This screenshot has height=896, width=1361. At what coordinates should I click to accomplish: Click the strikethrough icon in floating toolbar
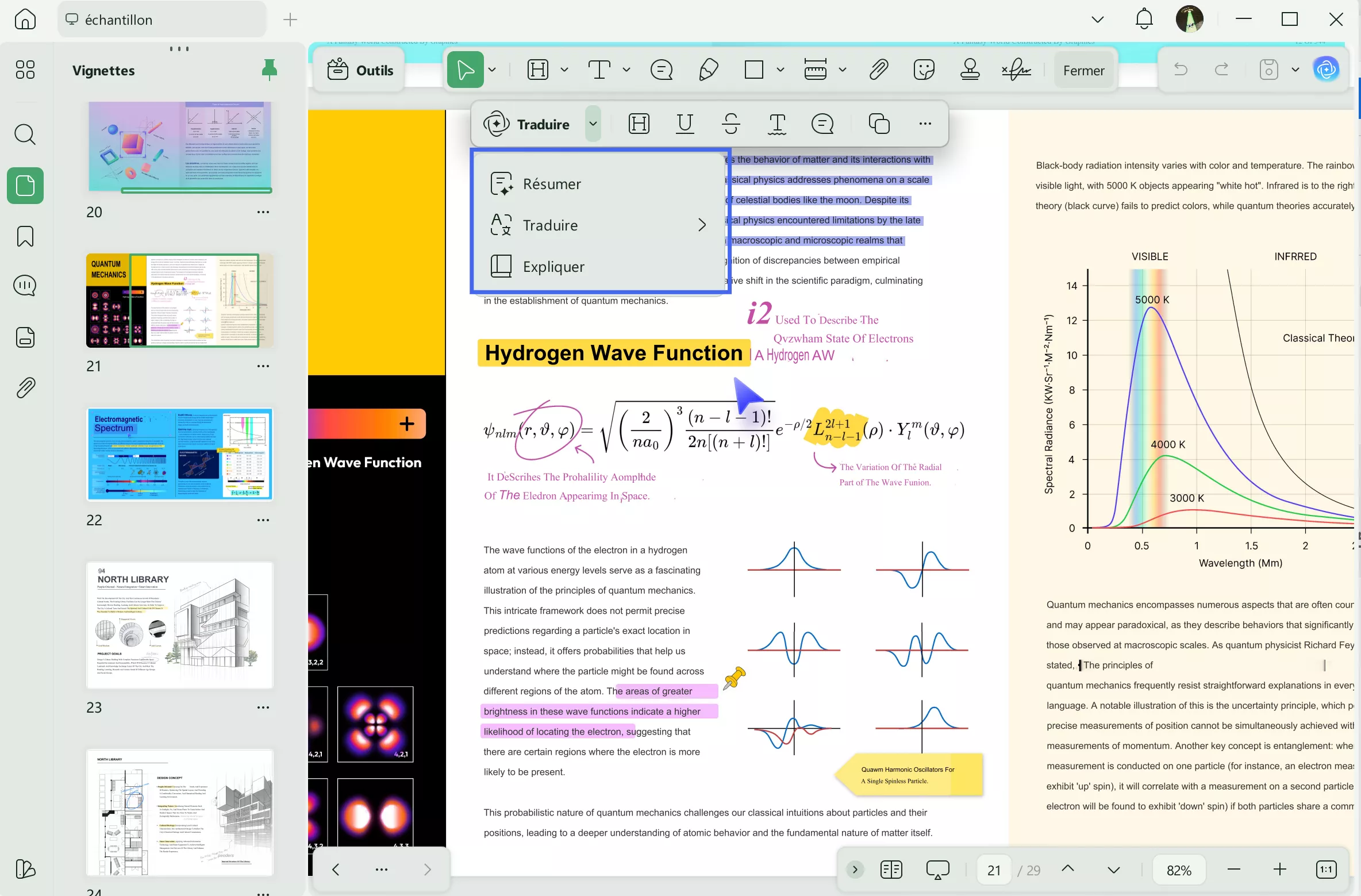731,124
